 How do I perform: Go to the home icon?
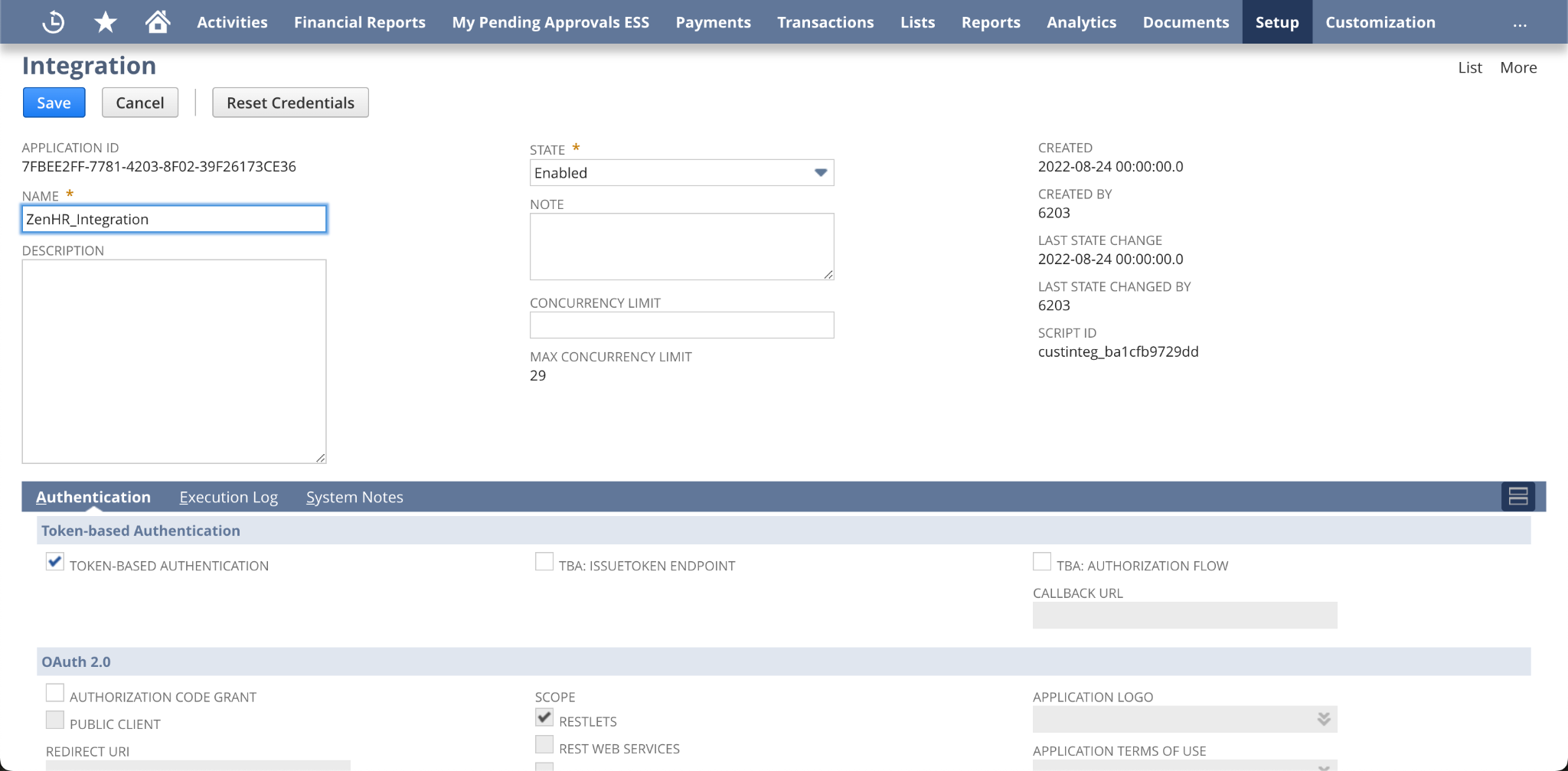point(157,21)
